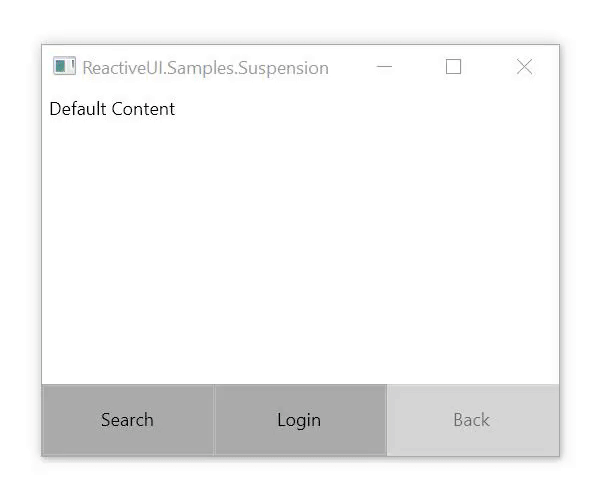The width and height of the screenshot is (604, 500).
Task: Navigate to Search from the bottom bar
Action: click(127, 420)
